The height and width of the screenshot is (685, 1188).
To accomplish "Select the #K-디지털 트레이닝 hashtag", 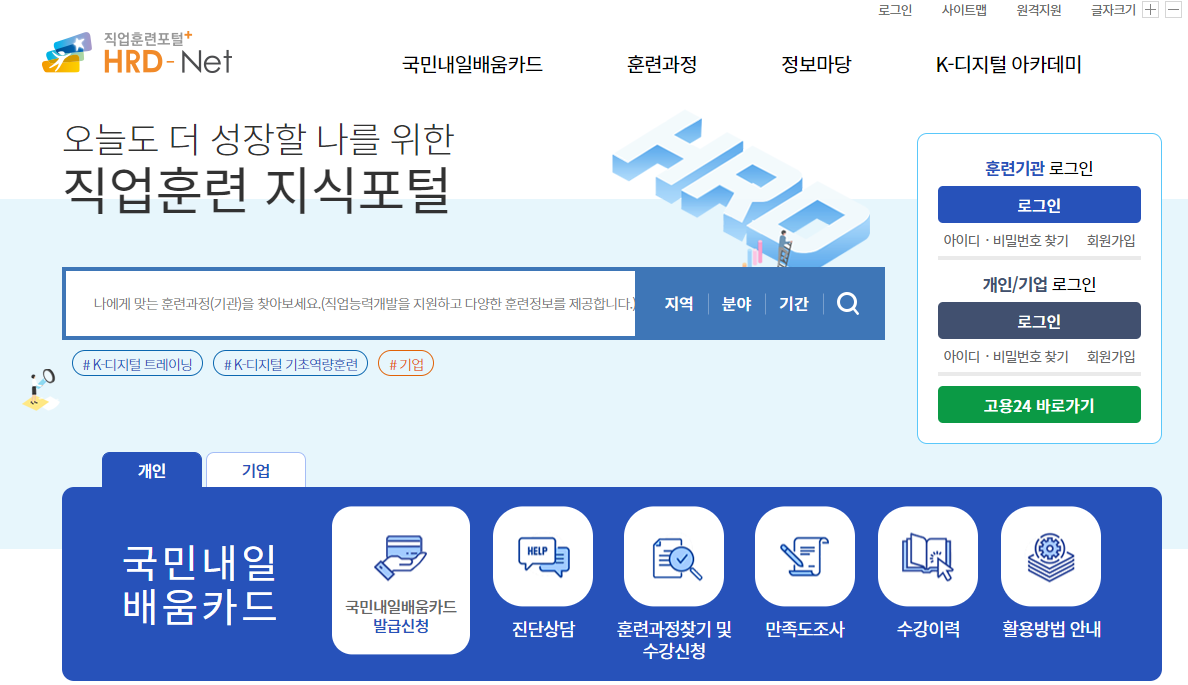I will tap(137, 364).
